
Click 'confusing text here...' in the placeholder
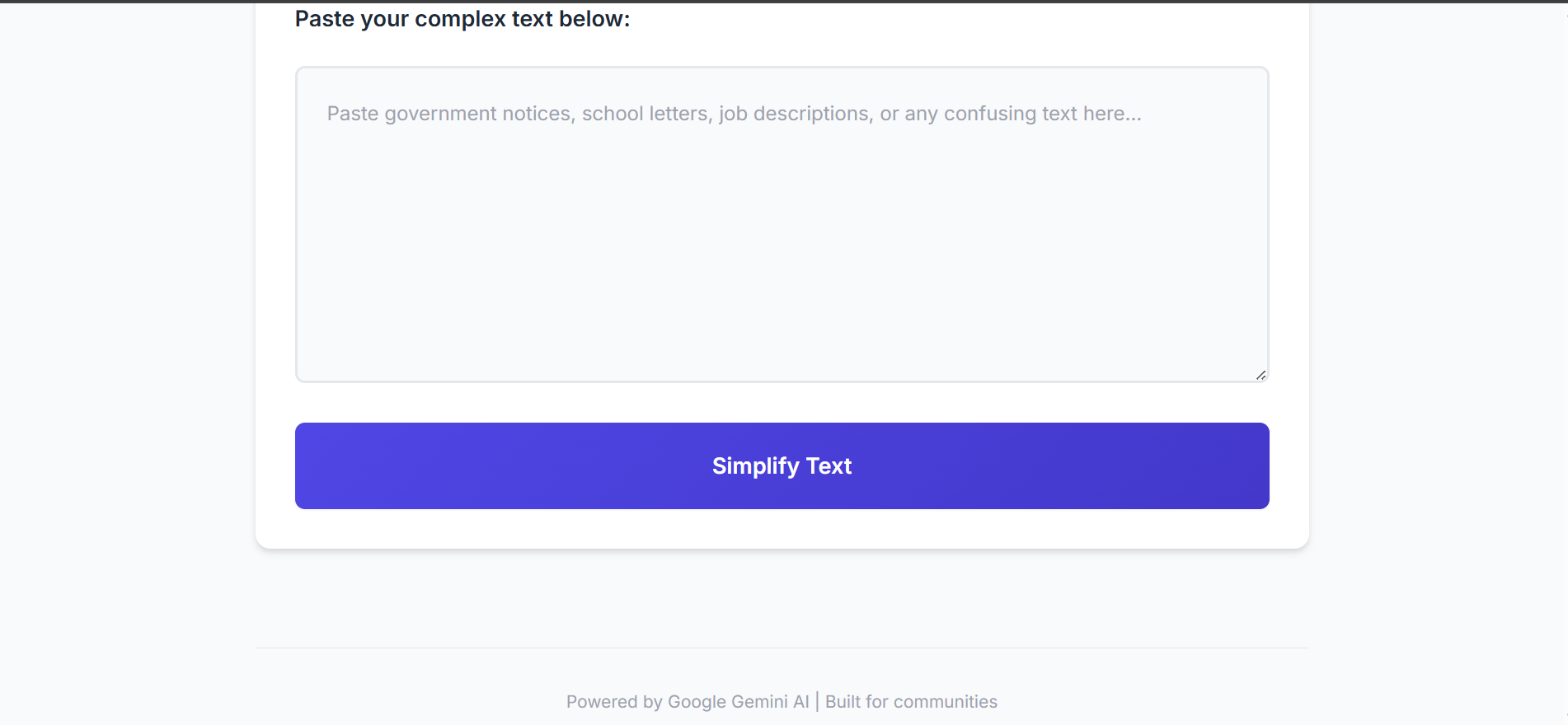coord(1042,114)
